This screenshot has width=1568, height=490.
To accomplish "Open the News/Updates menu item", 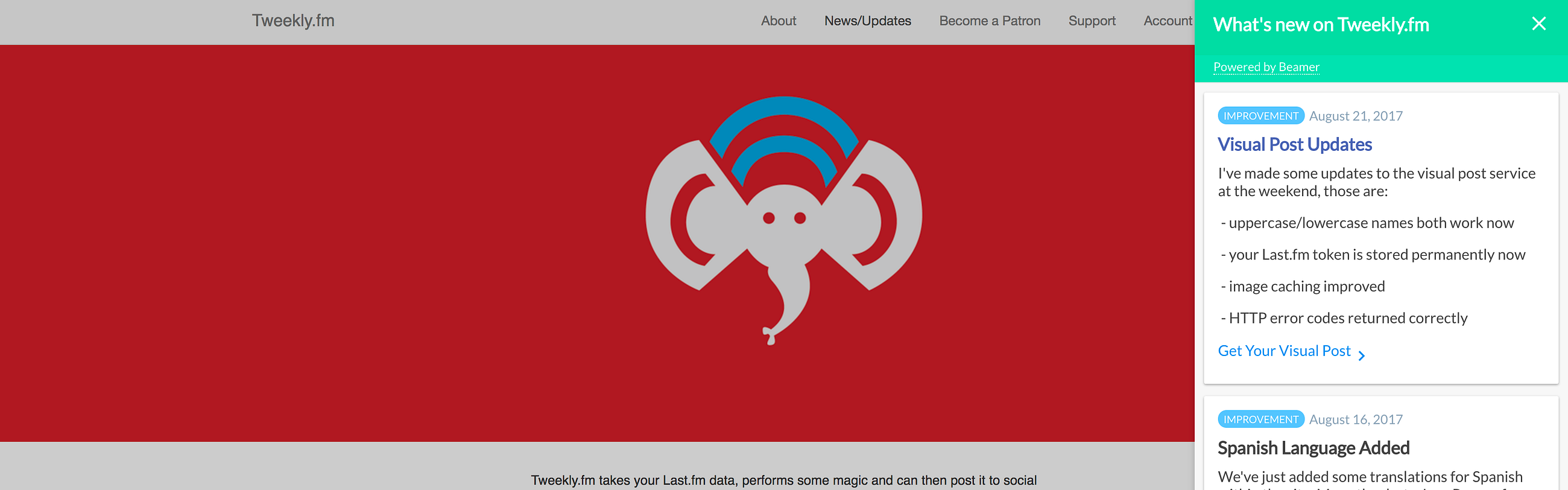I will [x=867, y=21].
